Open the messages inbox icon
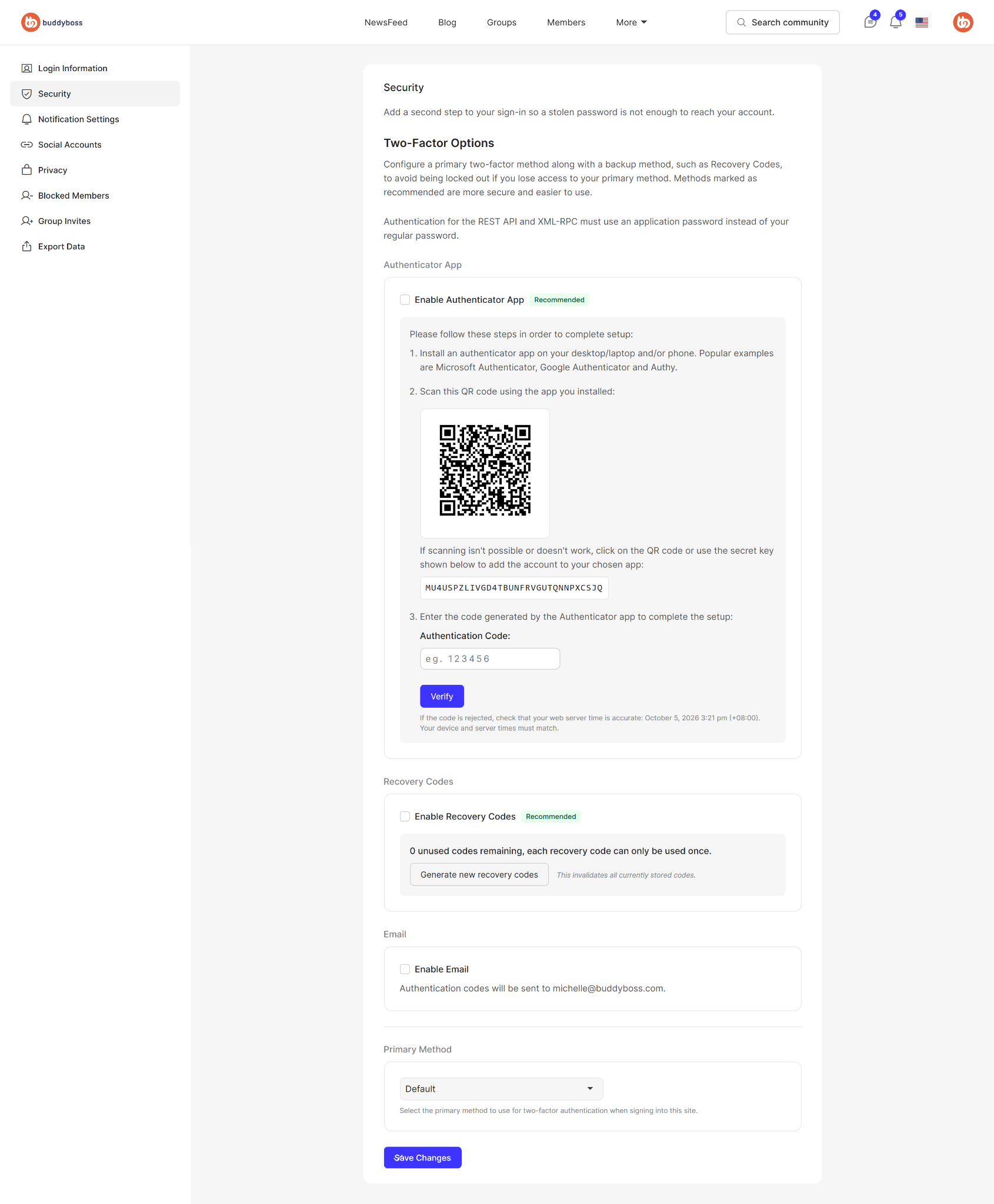Image resolution: width=994 pixels, height=1204 pixels. pyautogui.click(x=870, y=22)
